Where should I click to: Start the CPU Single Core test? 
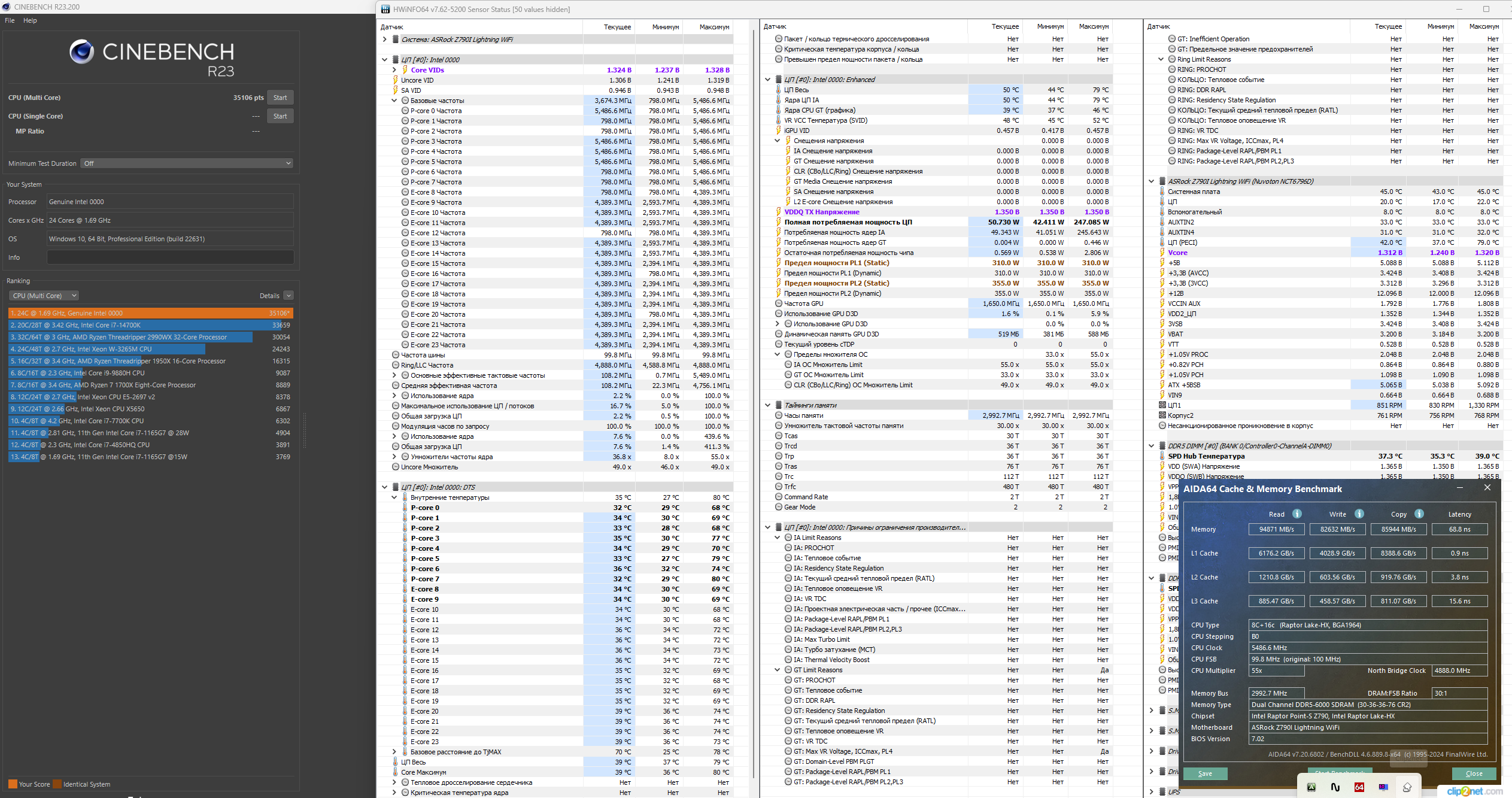tap(280, 116)
